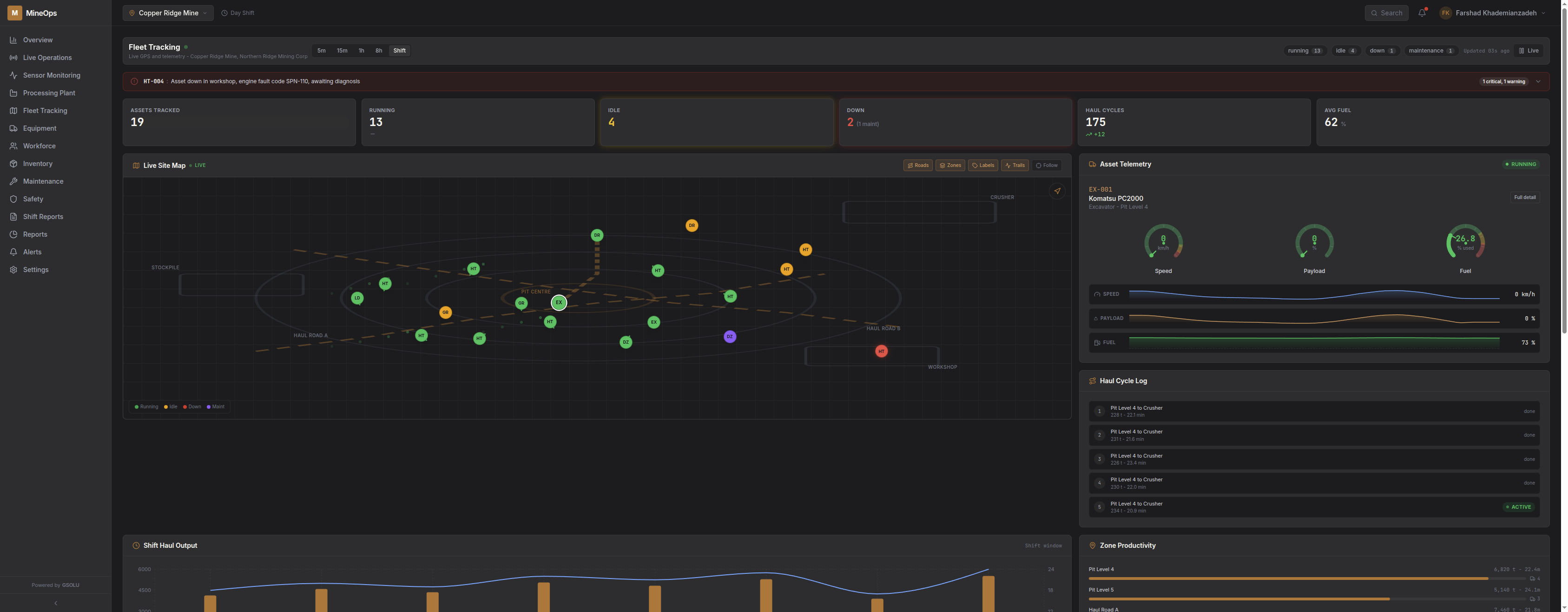This screenshot has width=1568, height=612.
Task: Filter fleet by down status chip
Action: (1383, 51)
